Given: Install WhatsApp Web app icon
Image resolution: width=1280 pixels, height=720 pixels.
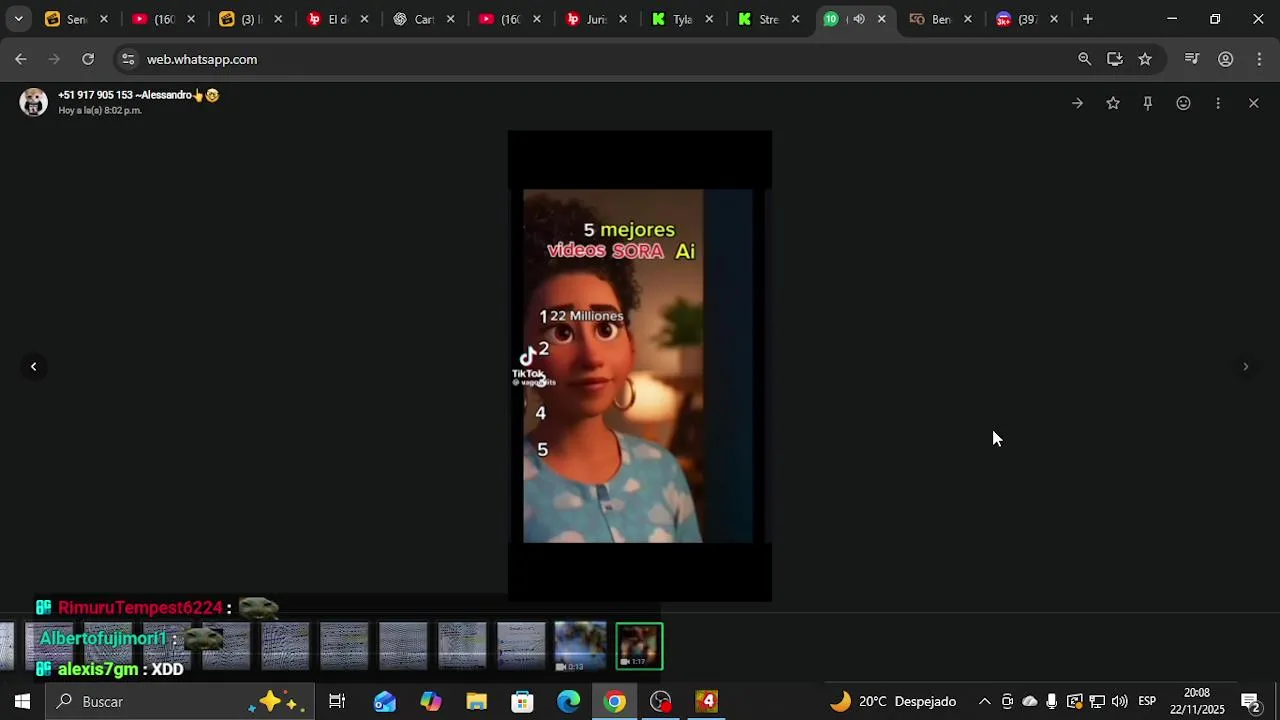Looking at the screenshot, I should point(1114,59).
